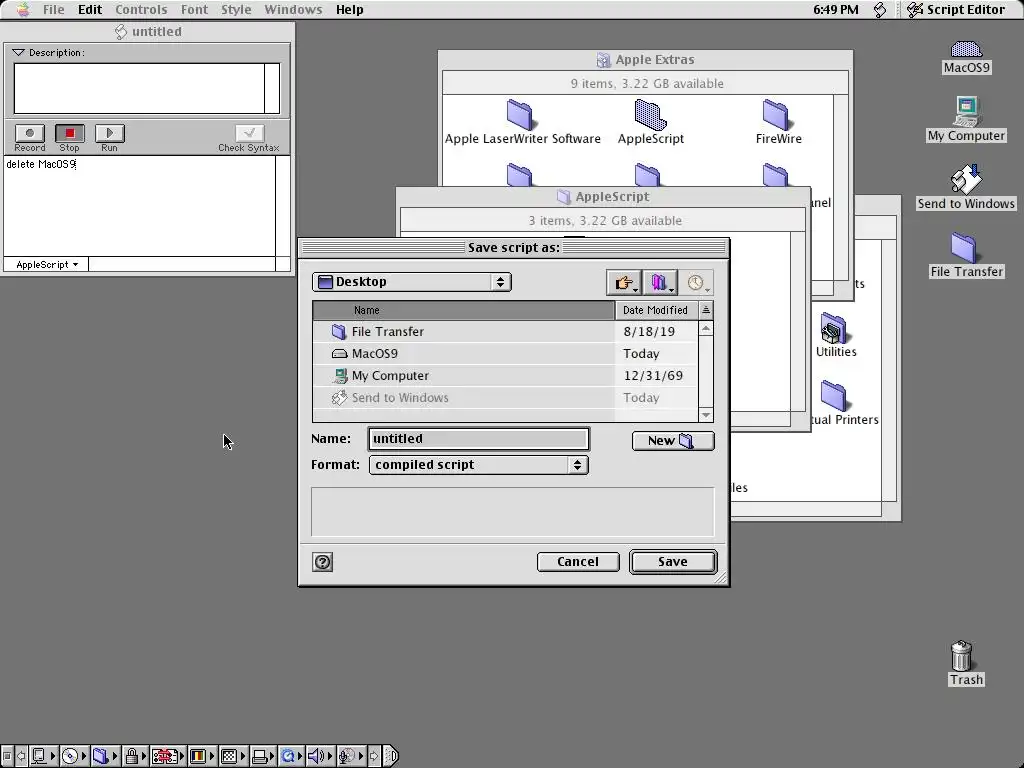The width and height of the screenshot is (1024, 768).
Task: Select the MacOS9 disk icon on desktop
Action: tap(967, 50)
